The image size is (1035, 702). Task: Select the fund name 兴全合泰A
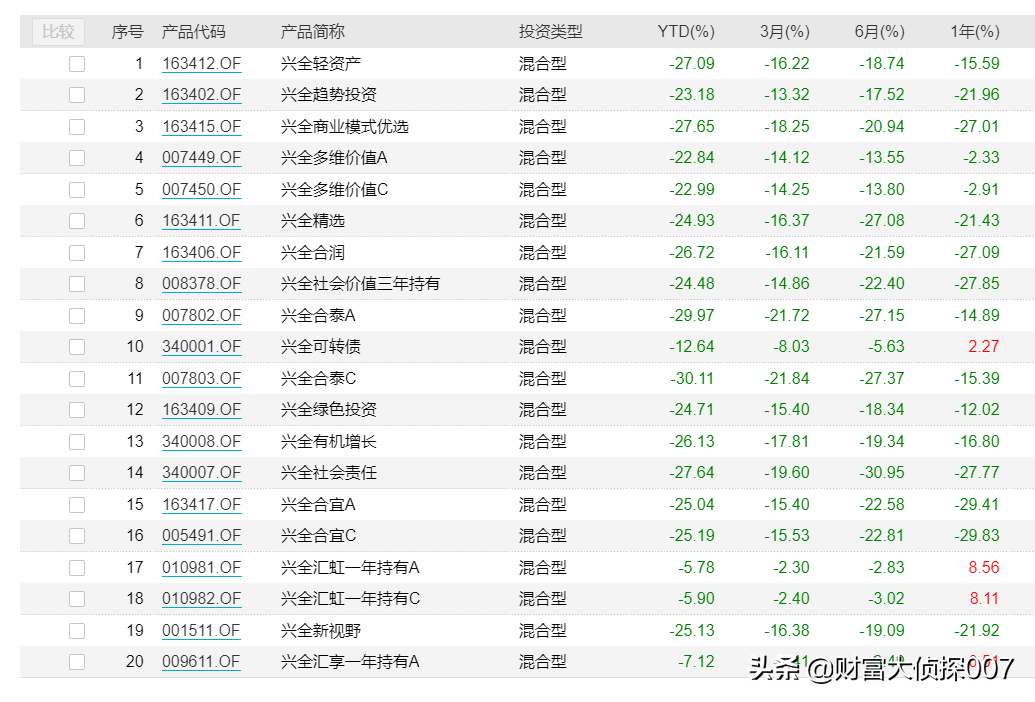318,316
